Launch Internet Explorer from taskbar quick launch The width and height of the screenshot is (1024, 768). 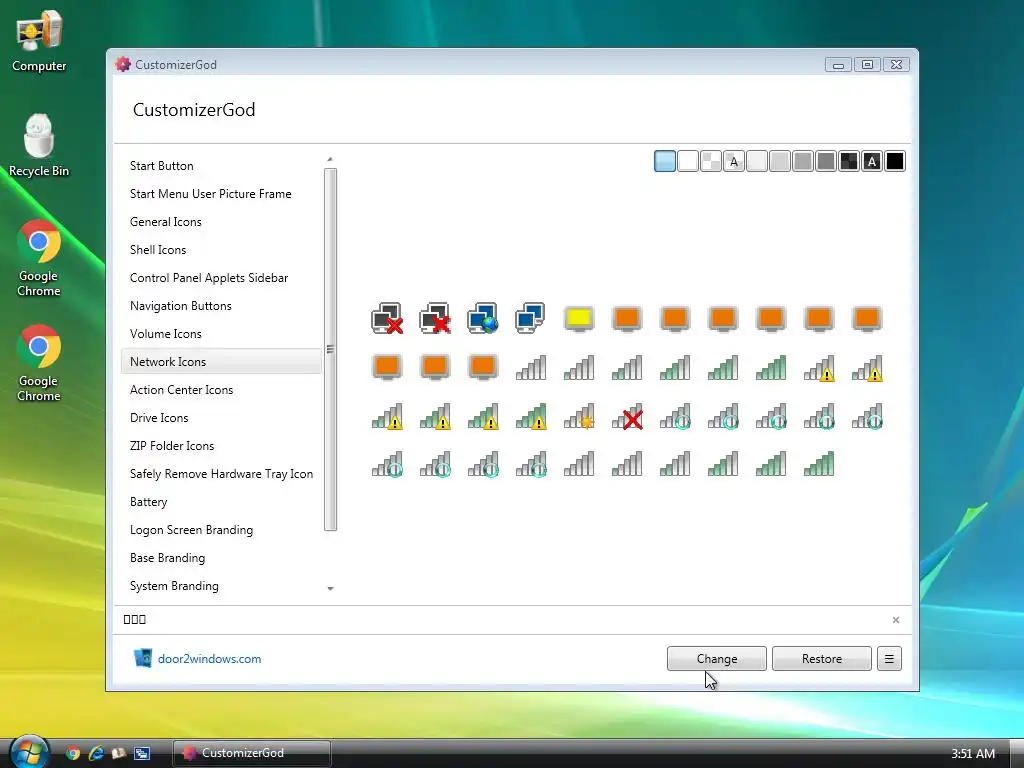pyautogui.click(x=96, y=753)
